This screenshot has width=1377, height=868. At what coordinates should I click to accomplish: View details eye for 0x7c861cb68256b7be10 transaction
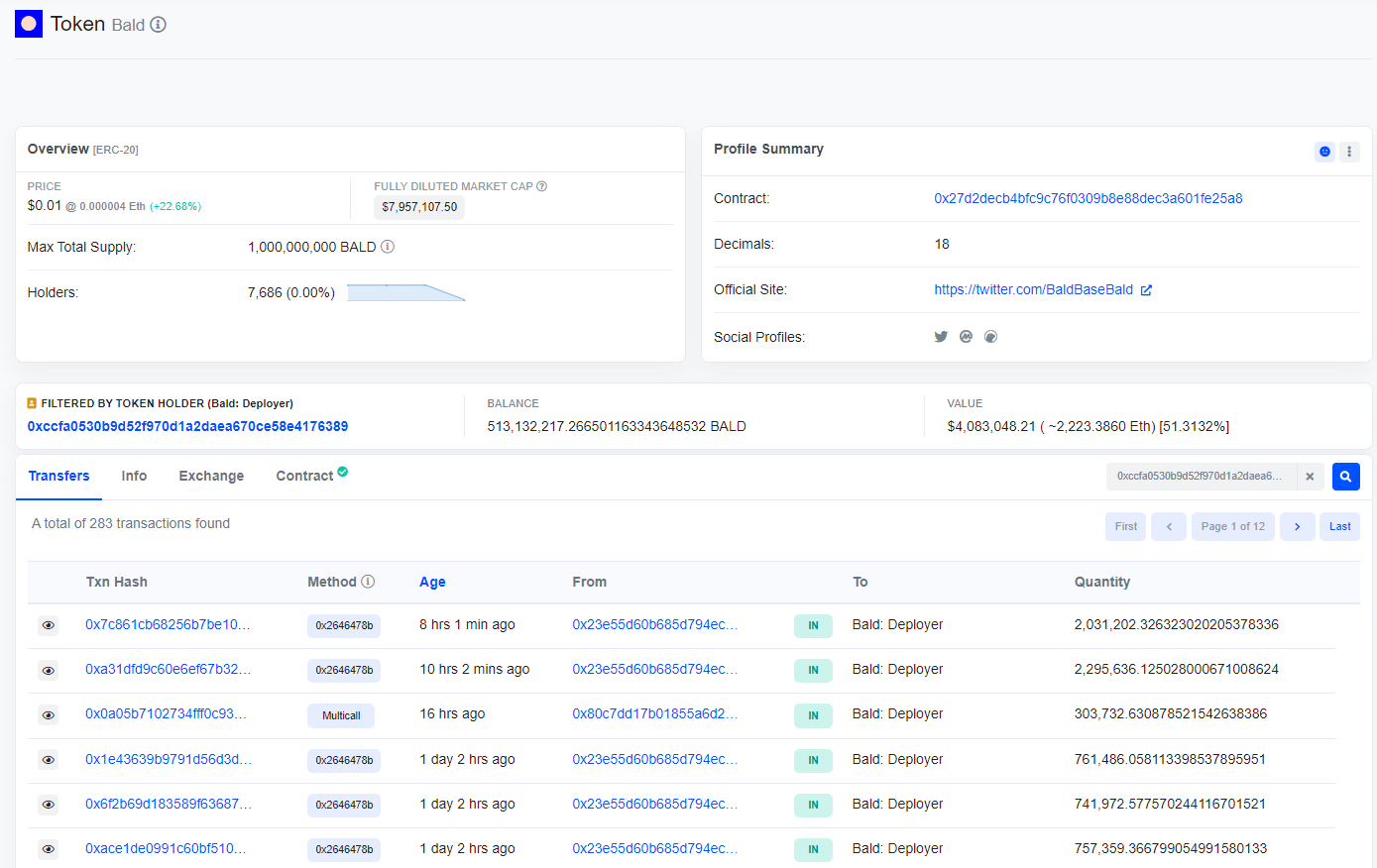[48, 625]
